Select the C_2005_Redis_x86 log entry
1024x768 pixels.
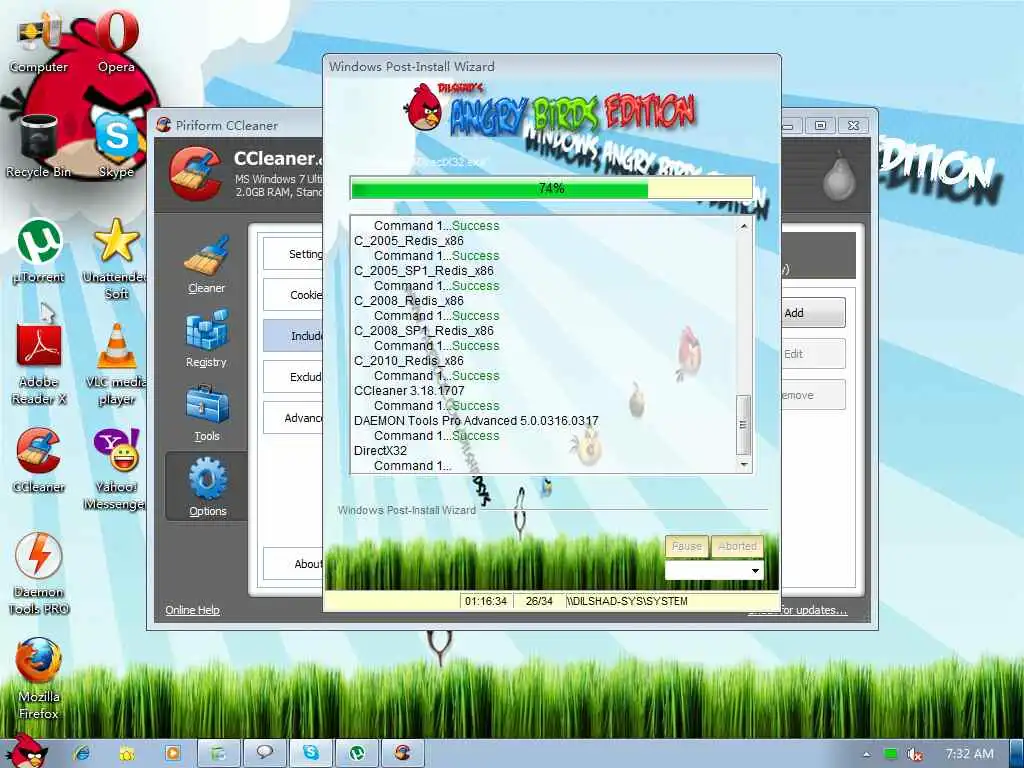409,240
